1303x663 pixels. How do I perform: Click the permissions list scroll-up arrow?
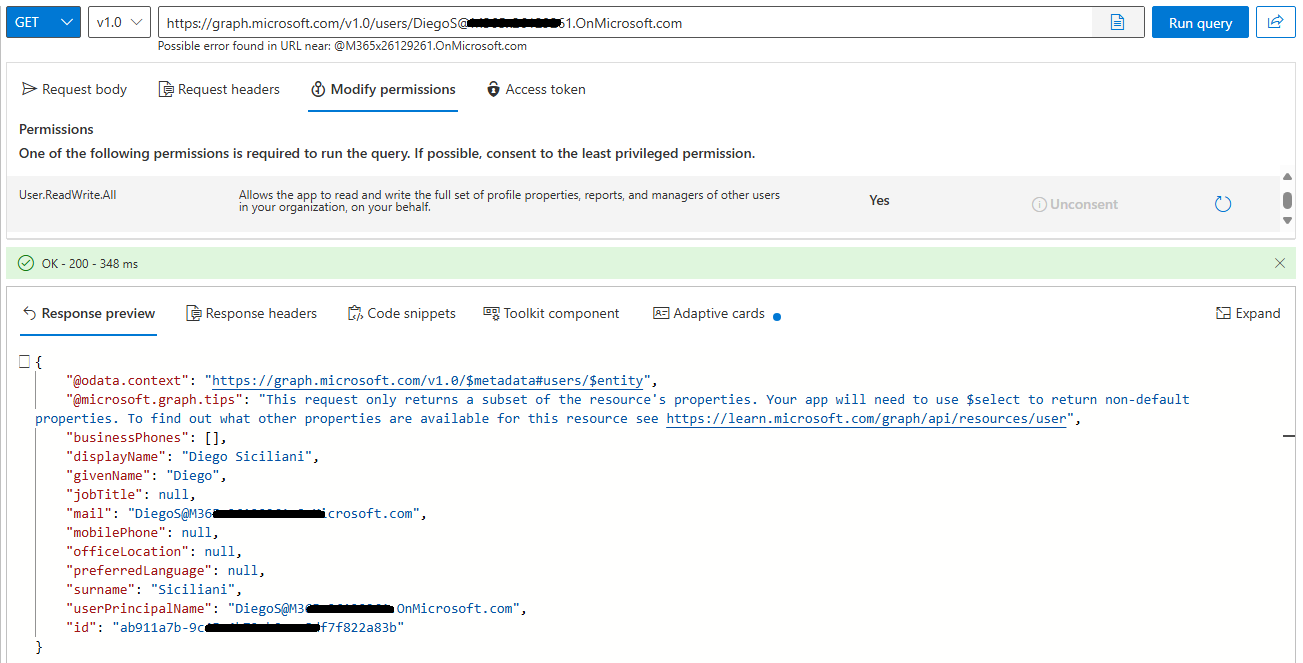(1288, 177)
